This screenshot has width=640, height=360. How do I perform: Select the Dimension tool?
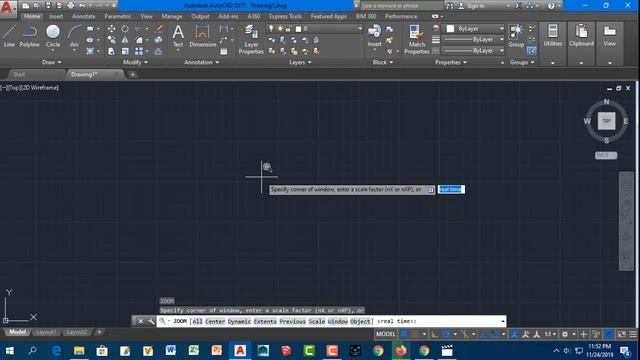[x=202, y=36]
